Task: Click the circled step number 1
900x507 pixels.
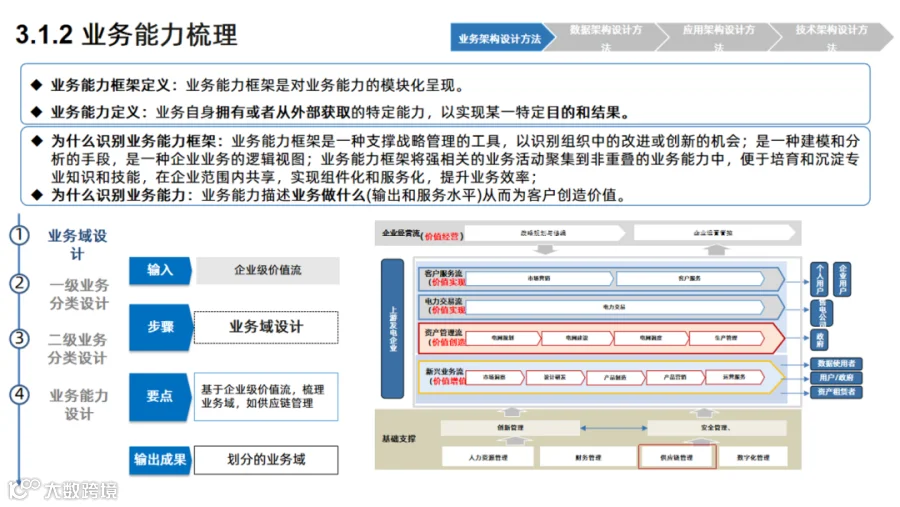Action: (x=20, y=235)
